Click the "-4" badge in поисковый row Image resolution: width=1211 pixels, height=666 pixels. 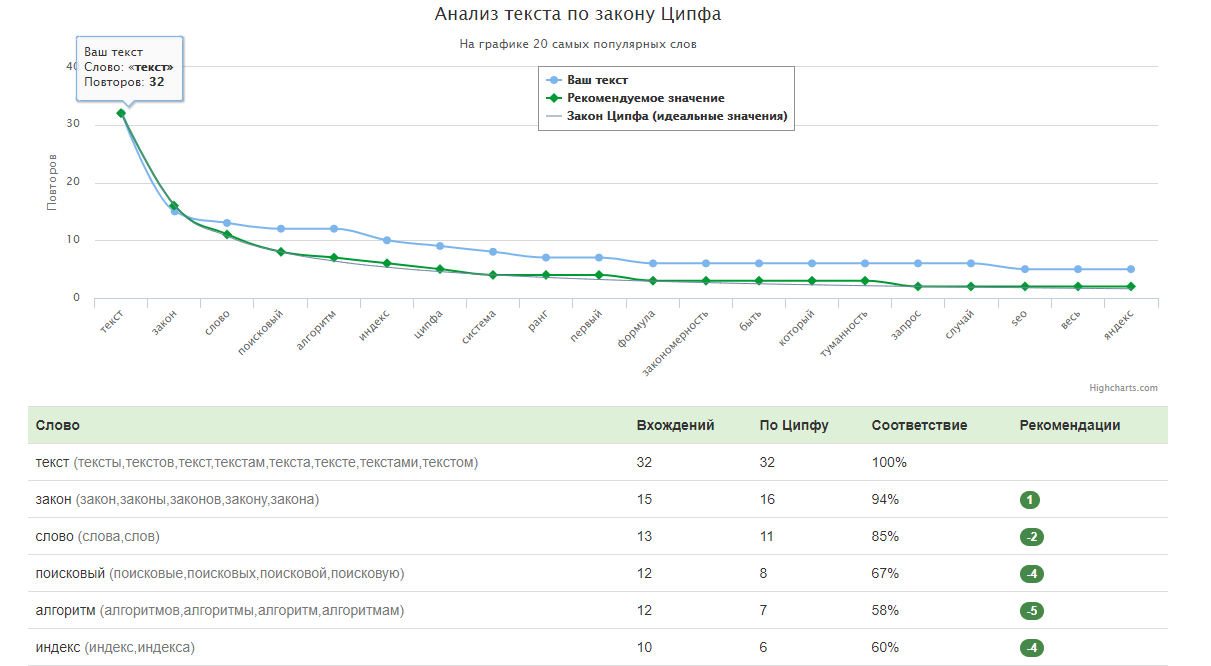(1031, 574)
